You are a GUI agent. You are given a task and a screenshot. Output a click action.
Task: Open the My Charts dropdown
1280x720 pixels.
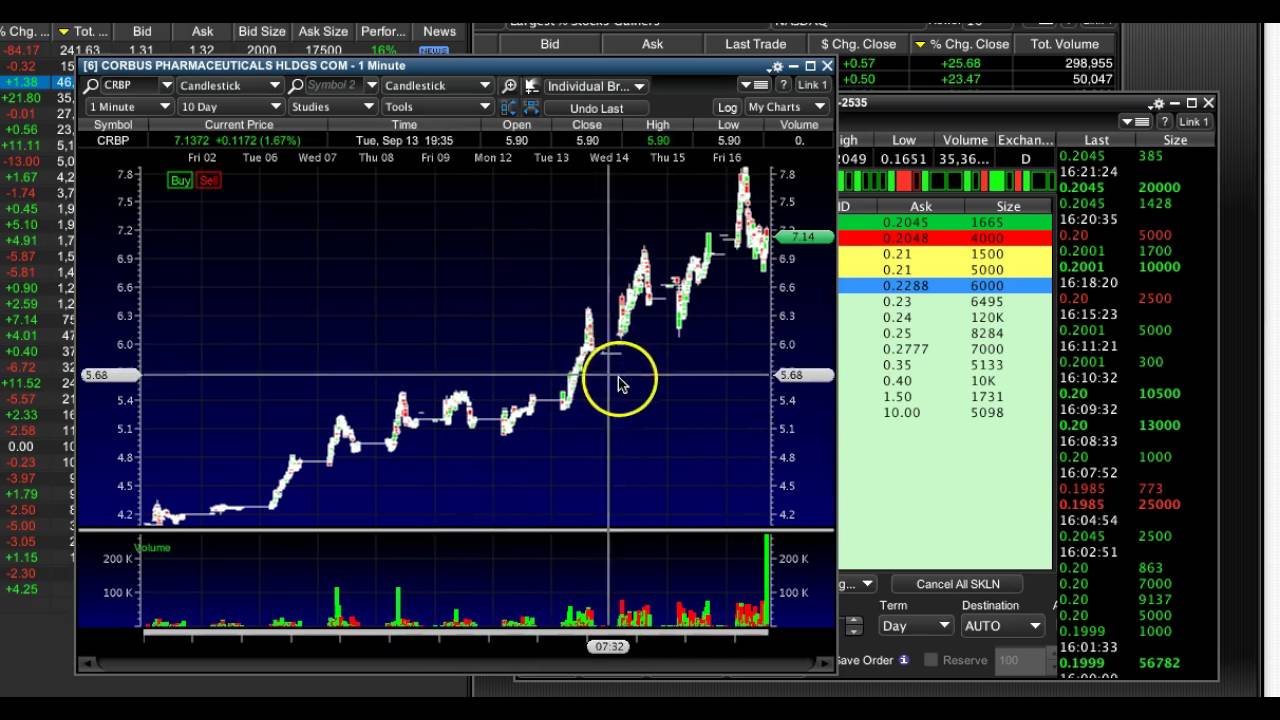787,107
